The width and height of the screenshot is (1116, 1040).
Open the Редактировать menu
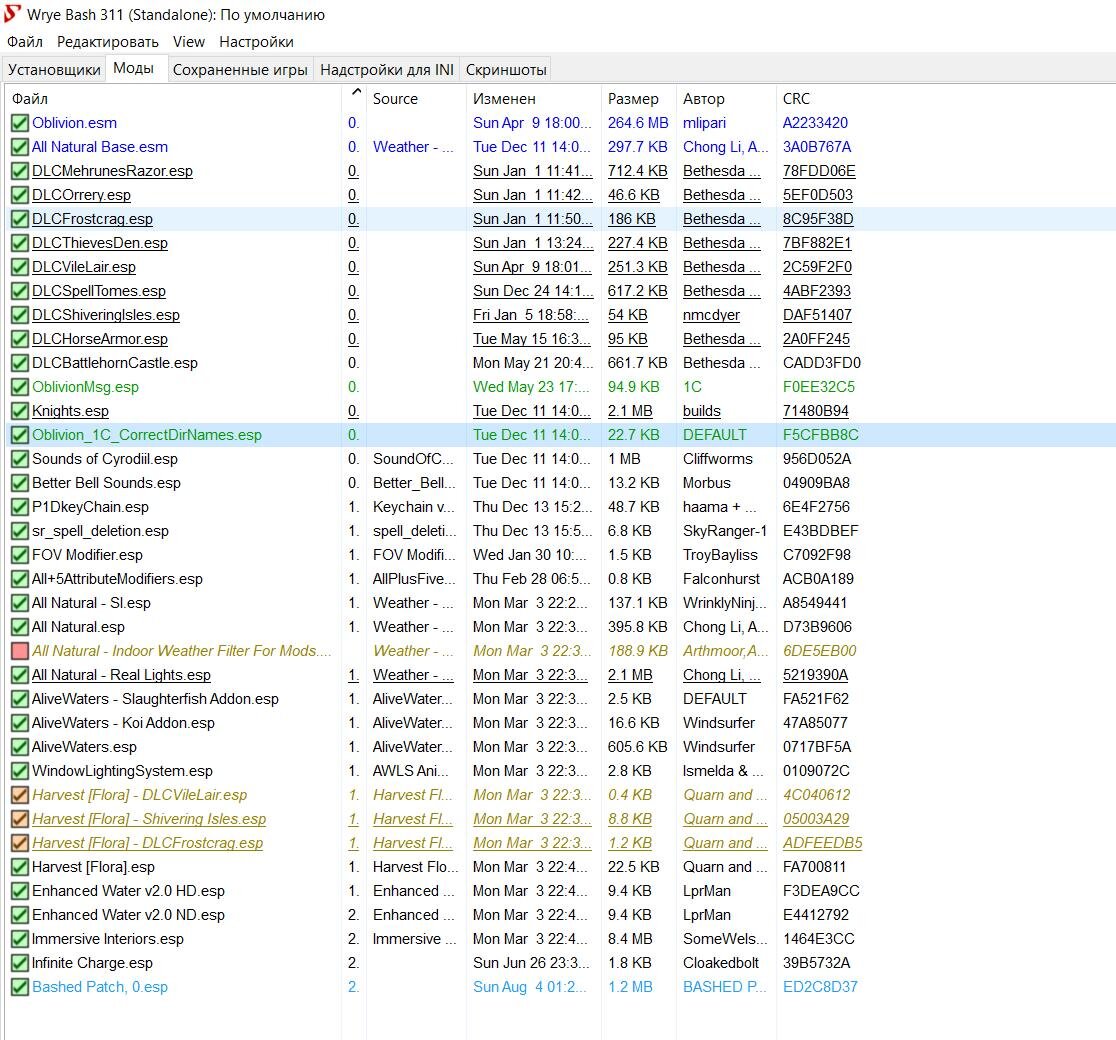click(x=107, y=42)
